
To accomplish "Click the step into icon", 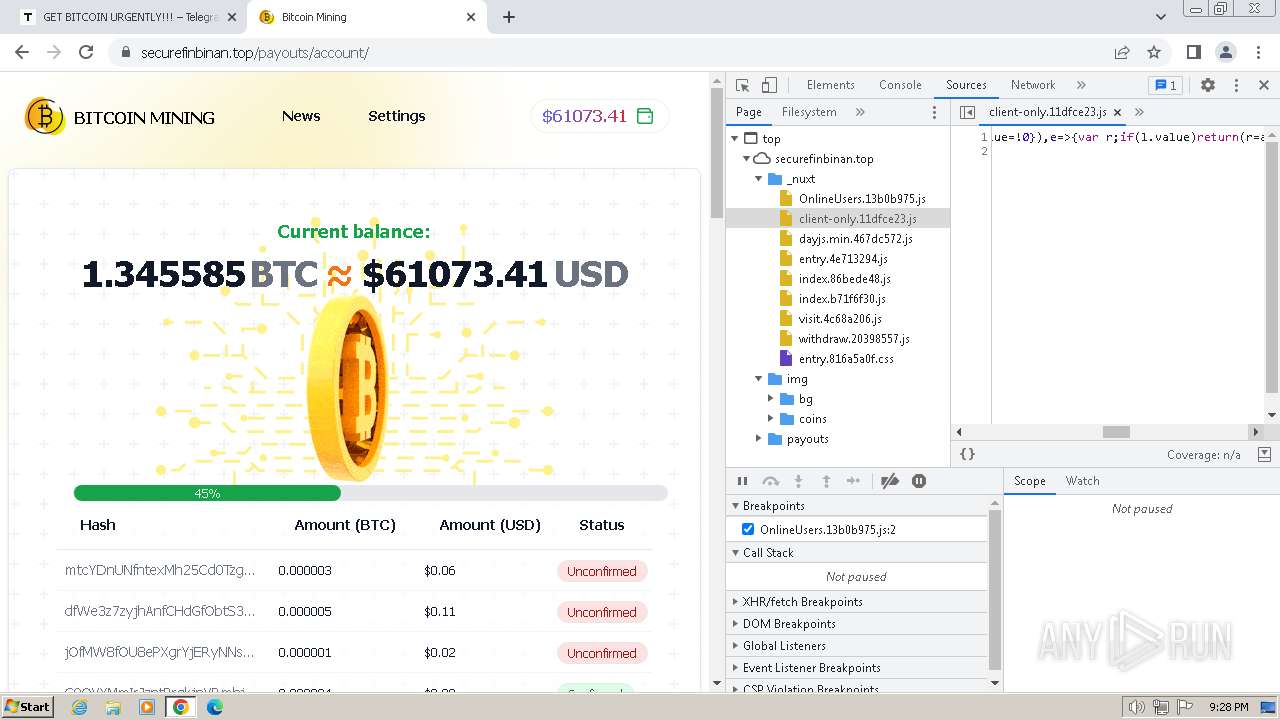I will (x=798, y=481).
